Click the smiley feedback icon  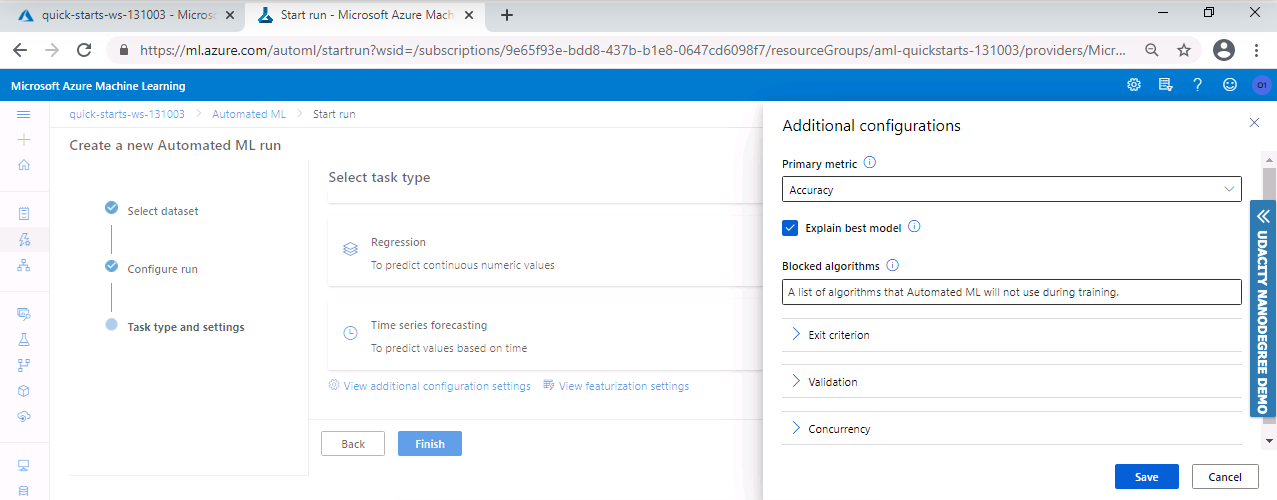pos(1229,85)
